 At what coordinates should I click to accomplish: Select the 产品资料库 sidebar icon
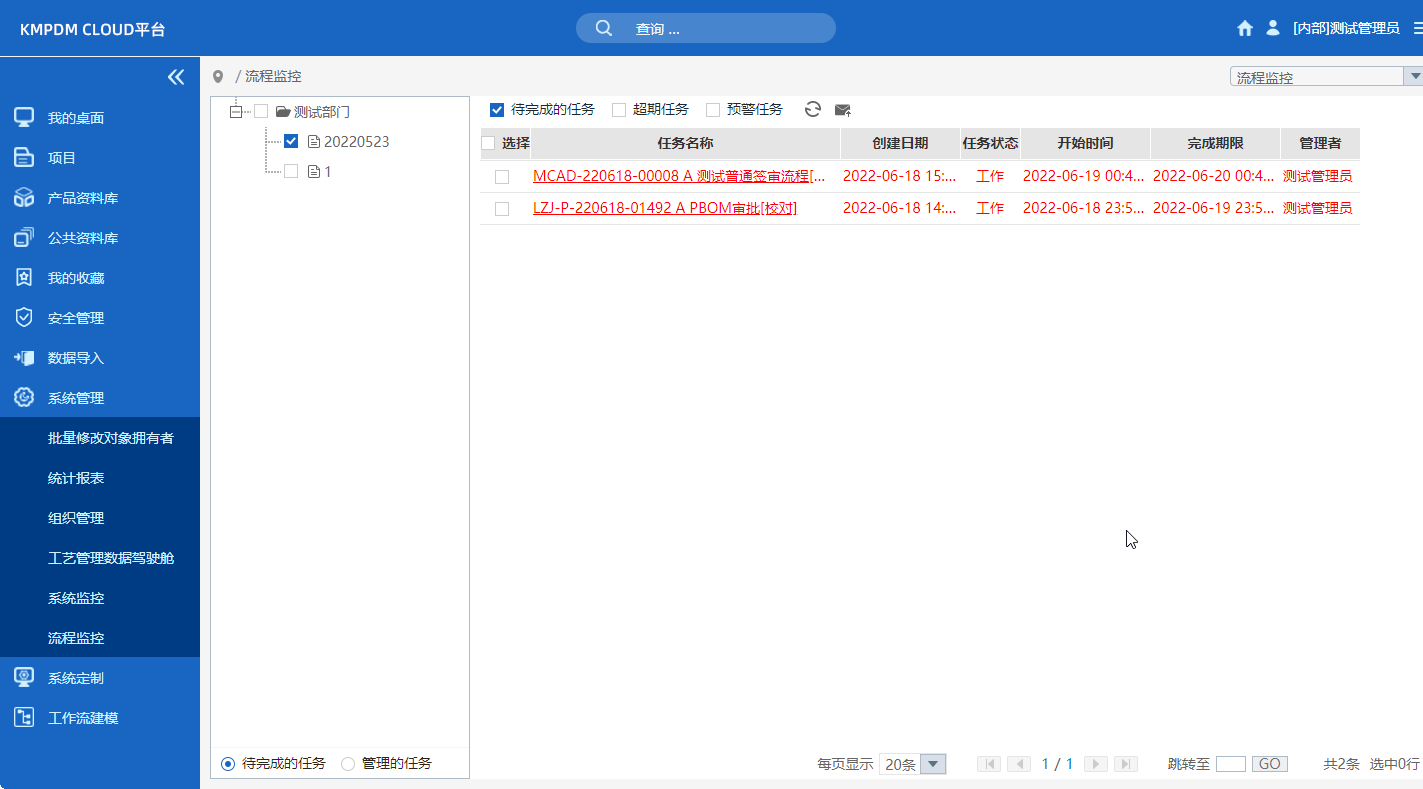tap(22, 197)
